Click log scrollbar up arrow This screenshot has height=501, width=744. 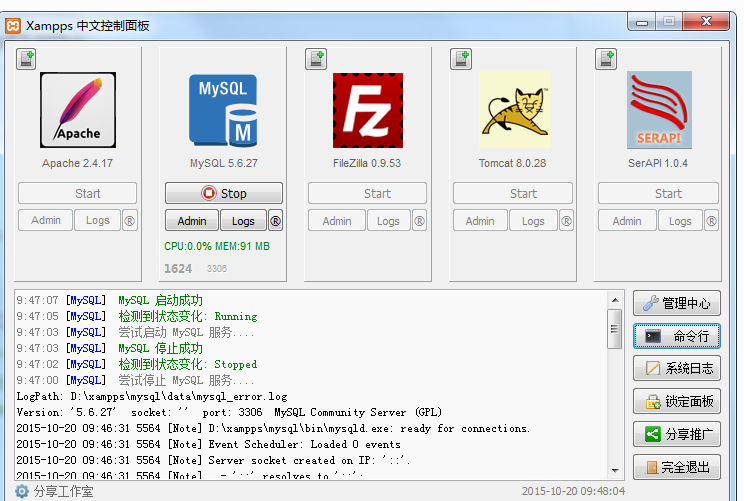[615, 300]
